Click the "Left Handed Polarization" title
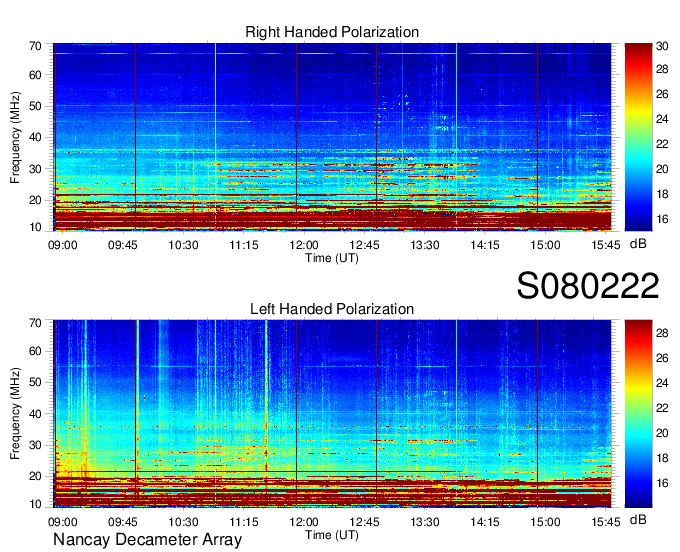The height and width of the screenshot is (552, 680). [332, 309]
